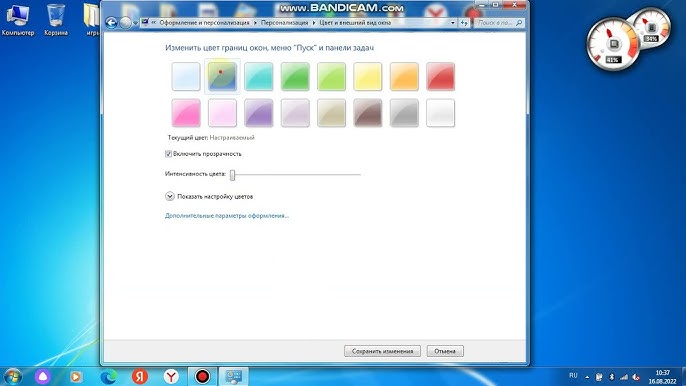Click the 'Сохранить изменения' button
Screen dimensions: 686x386
point(382,351)
